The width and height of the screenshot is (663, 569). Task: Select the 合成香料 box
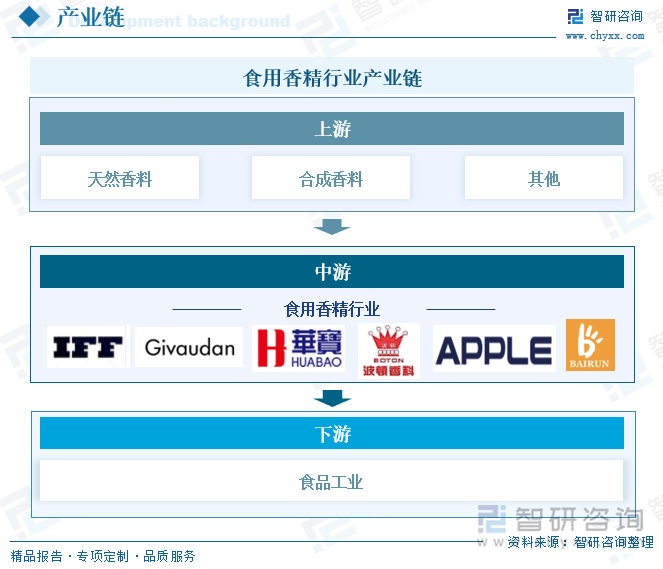pos(331,178)
